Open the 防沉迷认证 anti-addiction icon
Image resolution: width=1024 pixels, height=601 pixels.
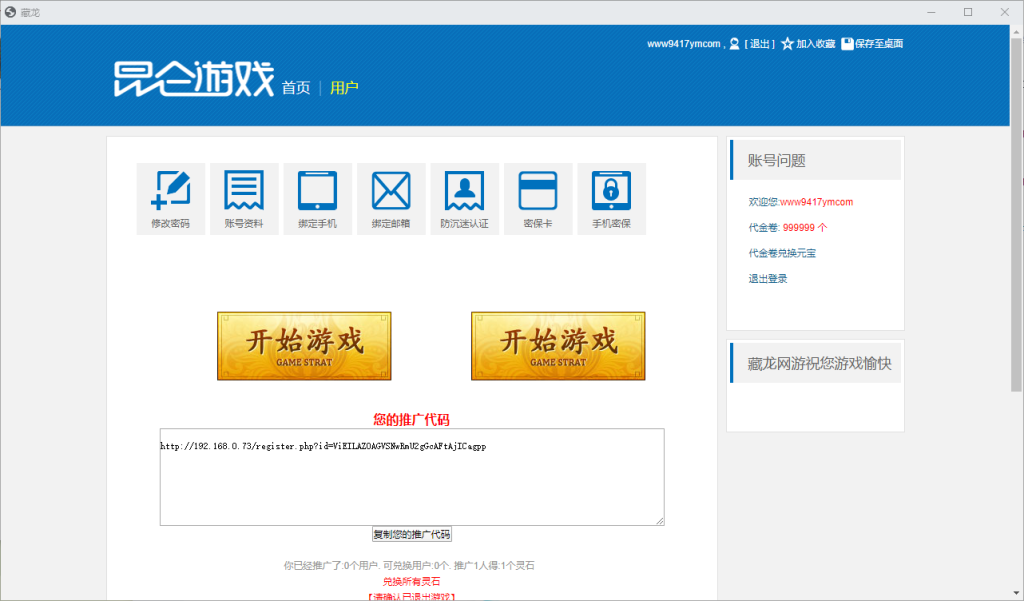click(x=464, y=199)
